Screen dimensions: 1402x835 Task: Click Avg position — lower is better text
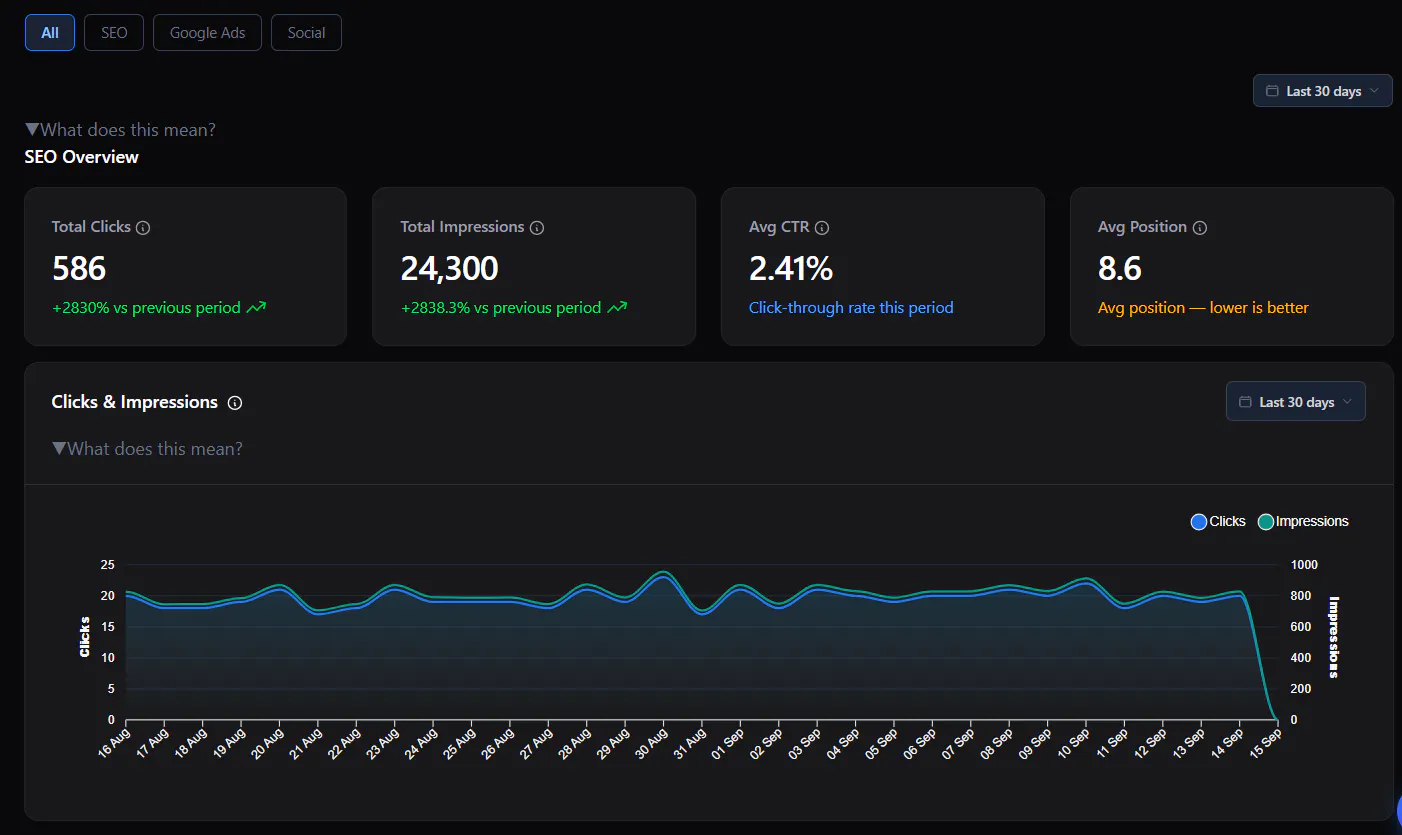tap(1203, 308)
